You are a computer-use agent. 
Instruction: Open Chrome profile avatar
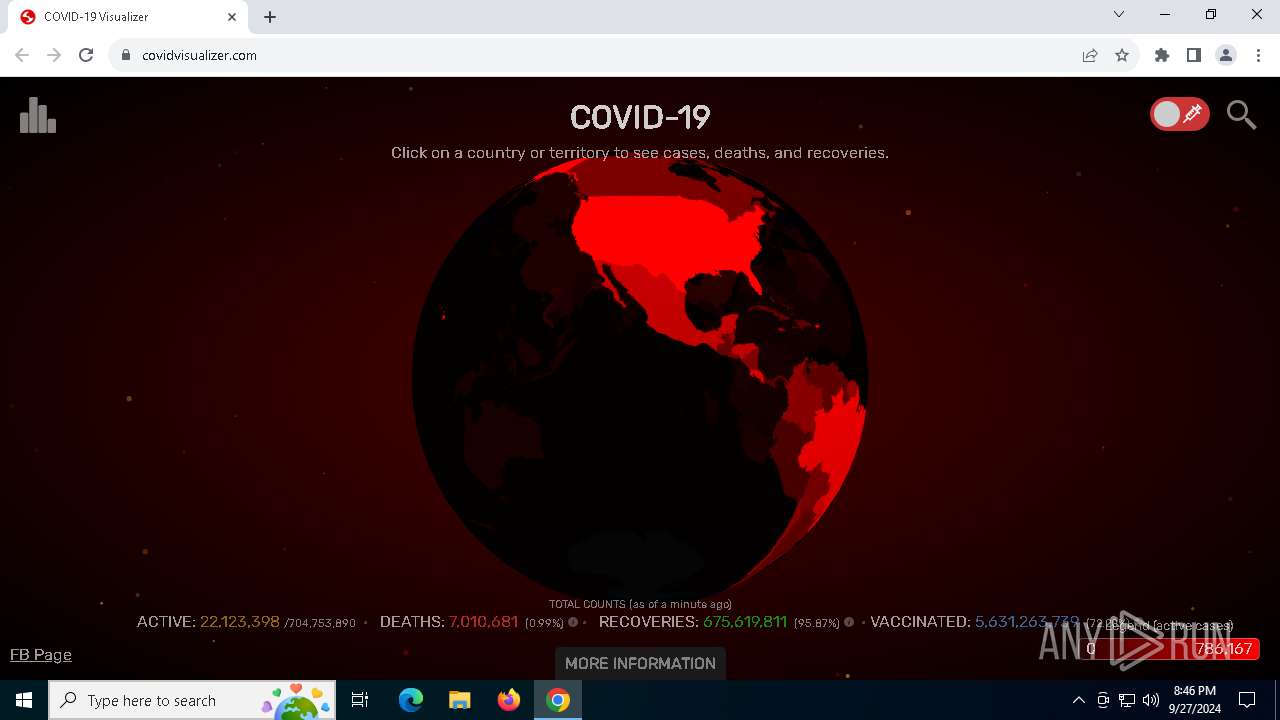(1226, 55)
